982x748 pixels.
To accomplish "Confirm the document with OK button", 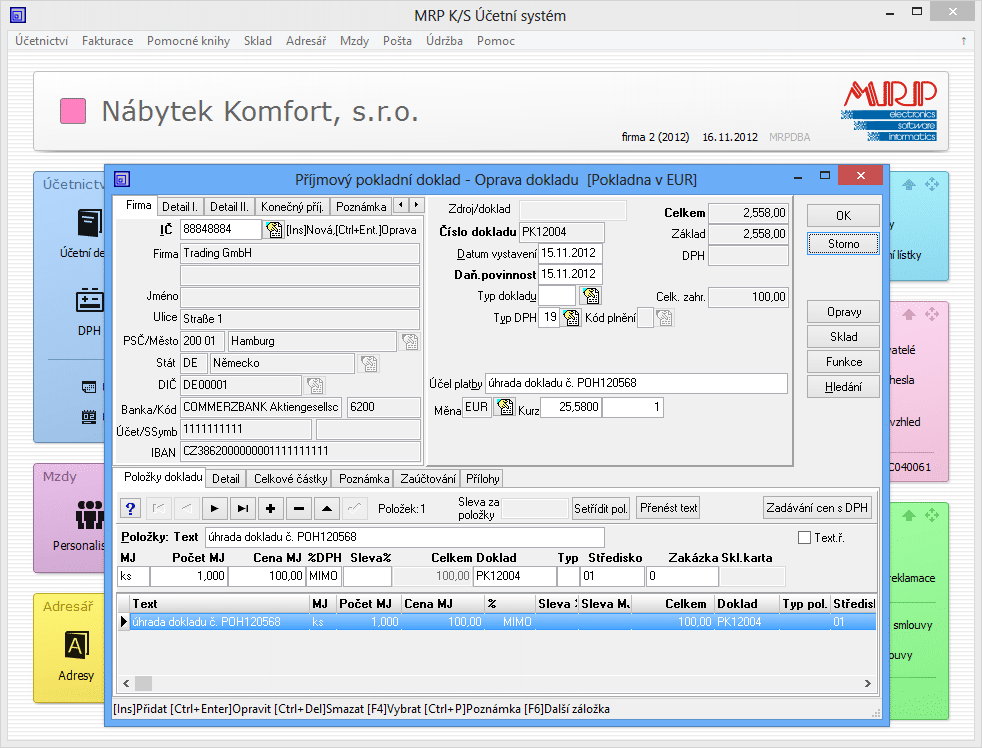I will [844, 216].
